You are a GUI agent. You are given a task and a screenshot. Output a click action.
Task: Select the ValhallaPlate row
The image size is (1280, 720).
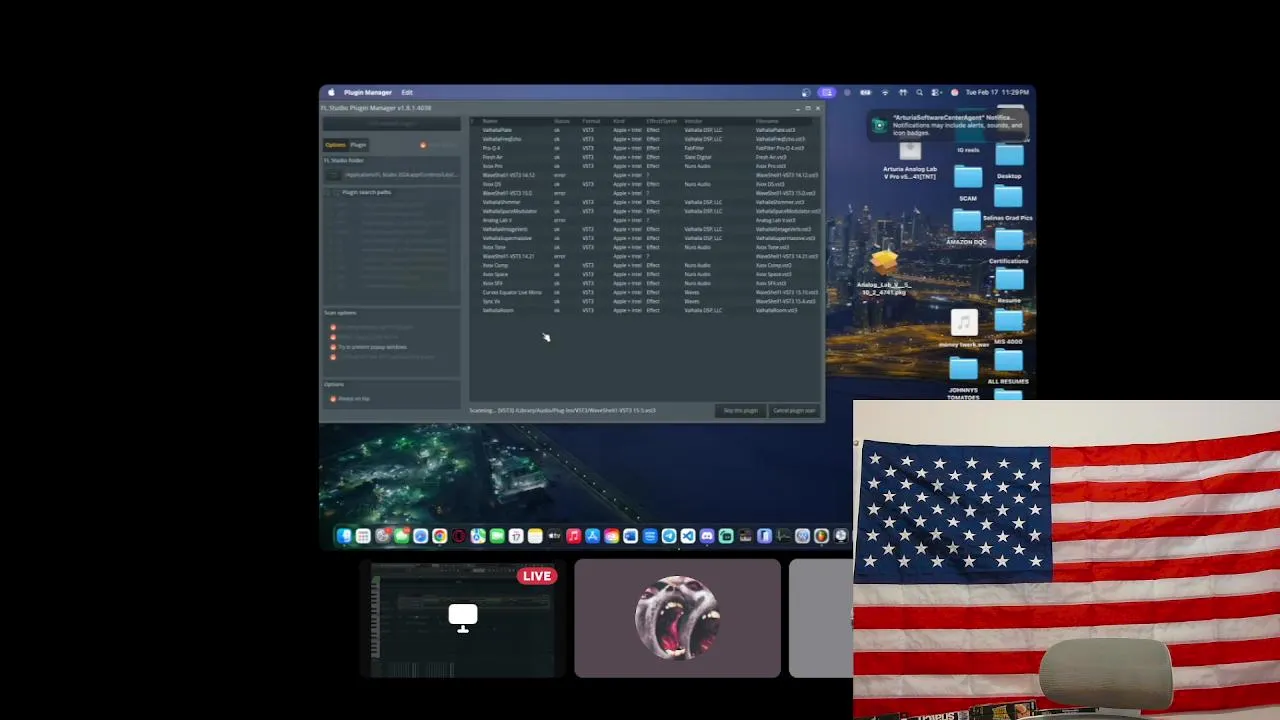pos(645,130)
